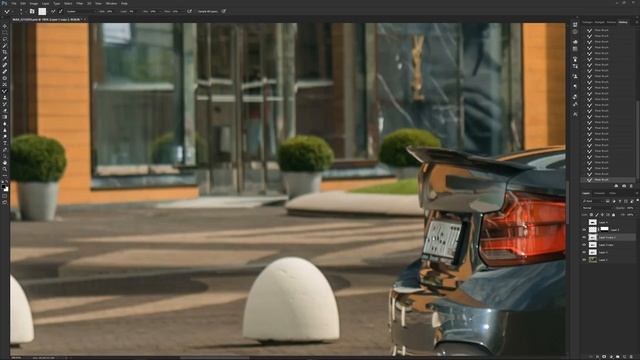Hide the bottom layer in Layers panel

point(584,260)
